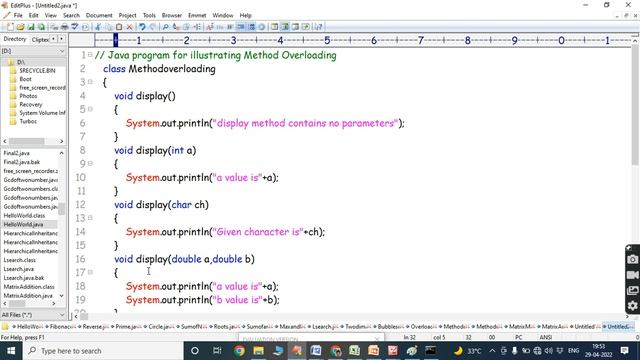Click the editor's vertical scrollbar thumb
Image resolution: width=640 pixels, height=360 pixels.
pyautogui.click(x=635, y=104)
